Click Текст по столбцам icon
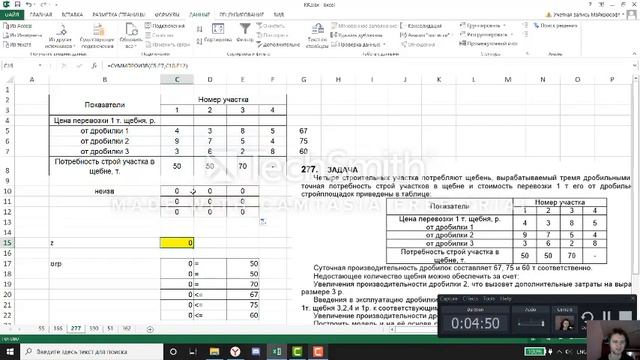640x360 pixels. pyautogui.click(x=317, y=36)
